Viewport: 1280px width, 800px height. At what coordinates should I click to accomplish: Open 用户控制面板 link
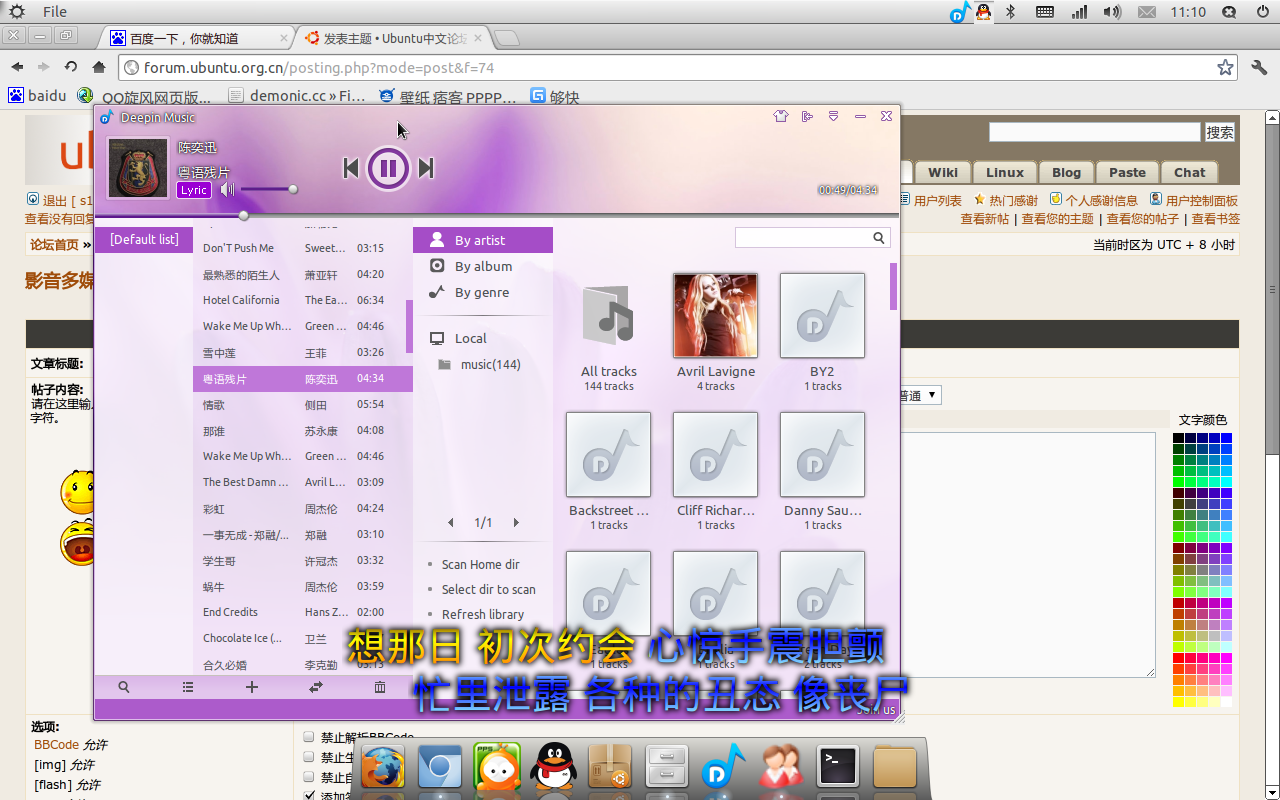pos(1201,200)
